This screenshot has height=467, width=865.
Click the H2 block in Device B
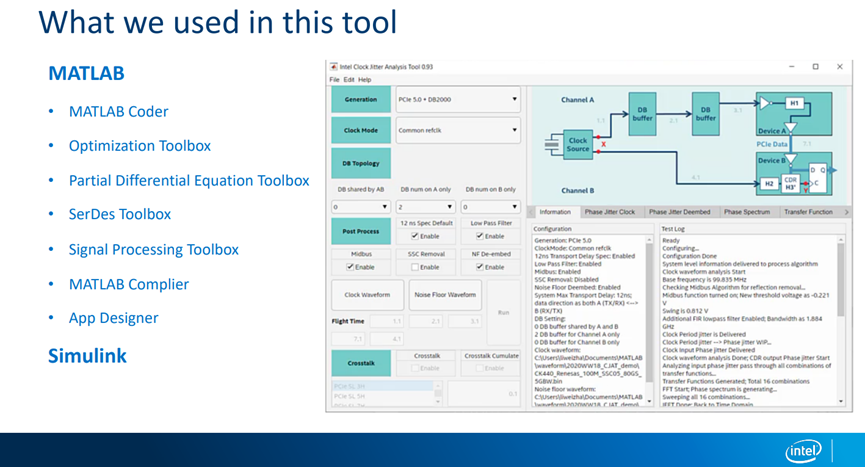coord(768,184)
